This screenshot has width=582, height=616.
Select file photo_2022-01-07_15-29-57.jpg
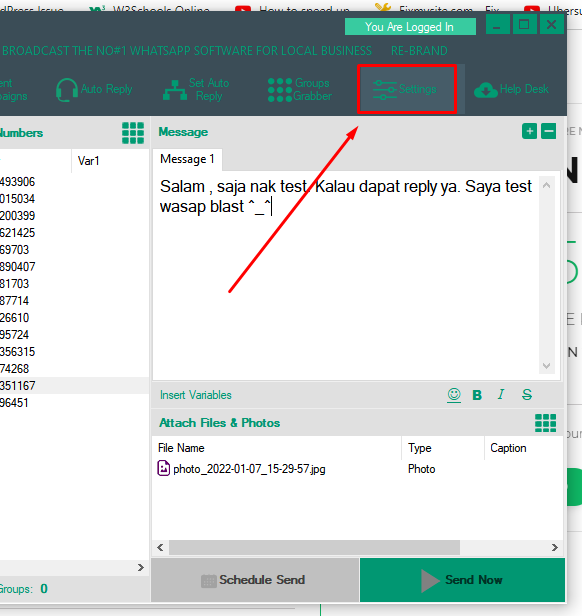coord(249,469)
